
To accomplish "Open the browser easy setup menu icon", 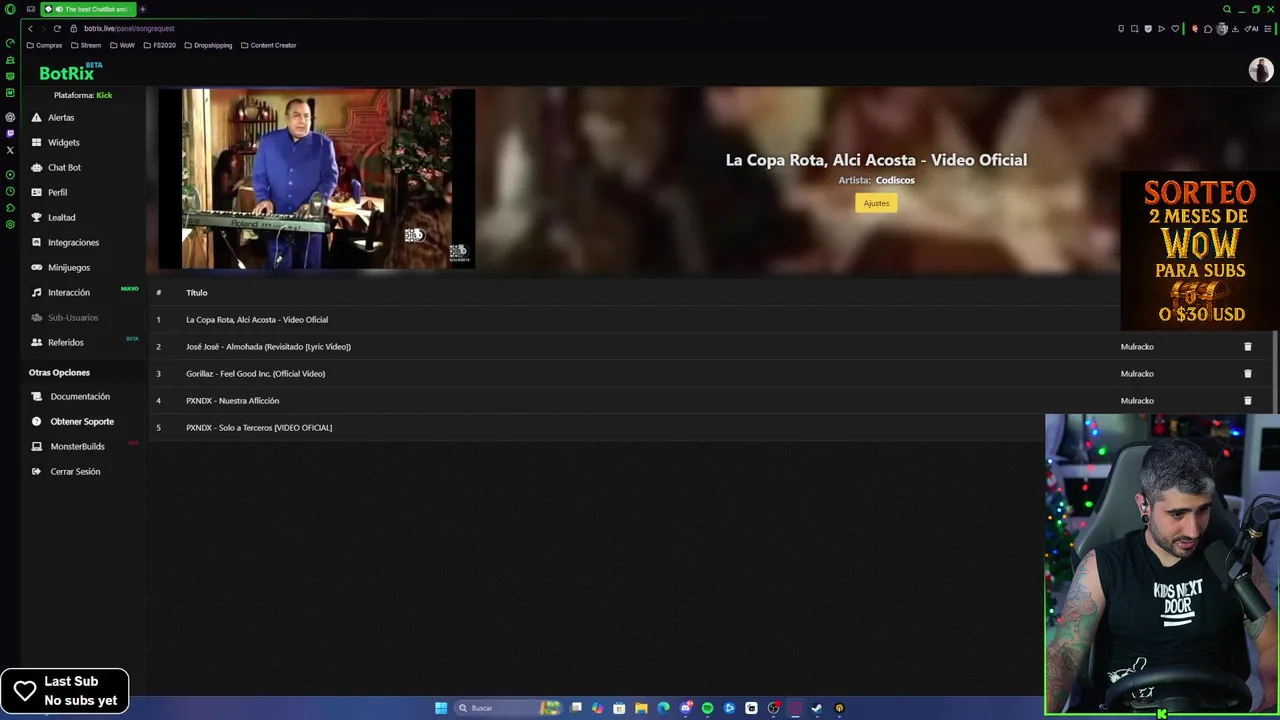I will [x=1267, y=28].
